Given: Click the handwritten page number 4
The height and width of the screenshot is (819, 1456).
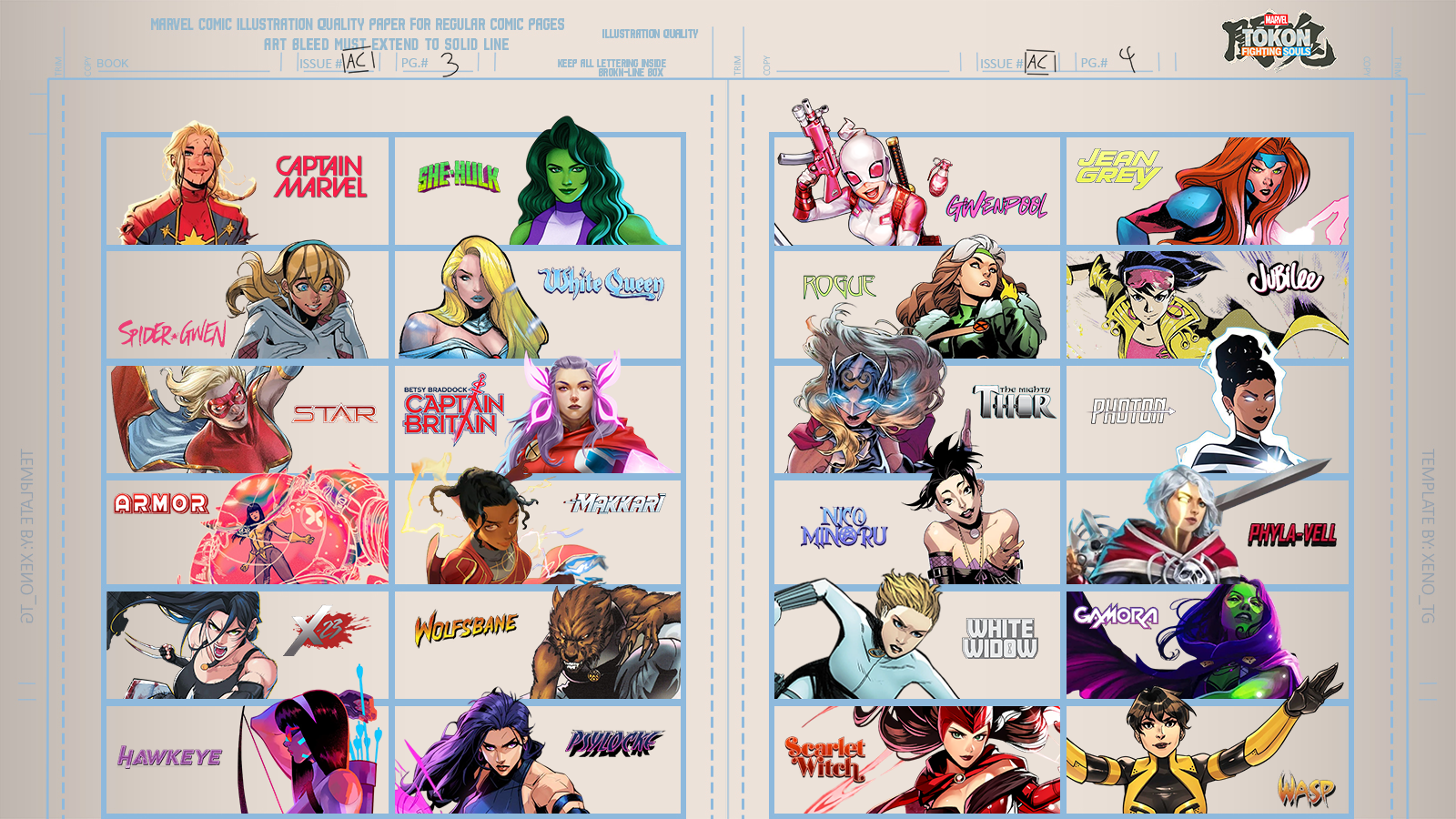Looking at the screenshot, I should (x=1127, y=59).
